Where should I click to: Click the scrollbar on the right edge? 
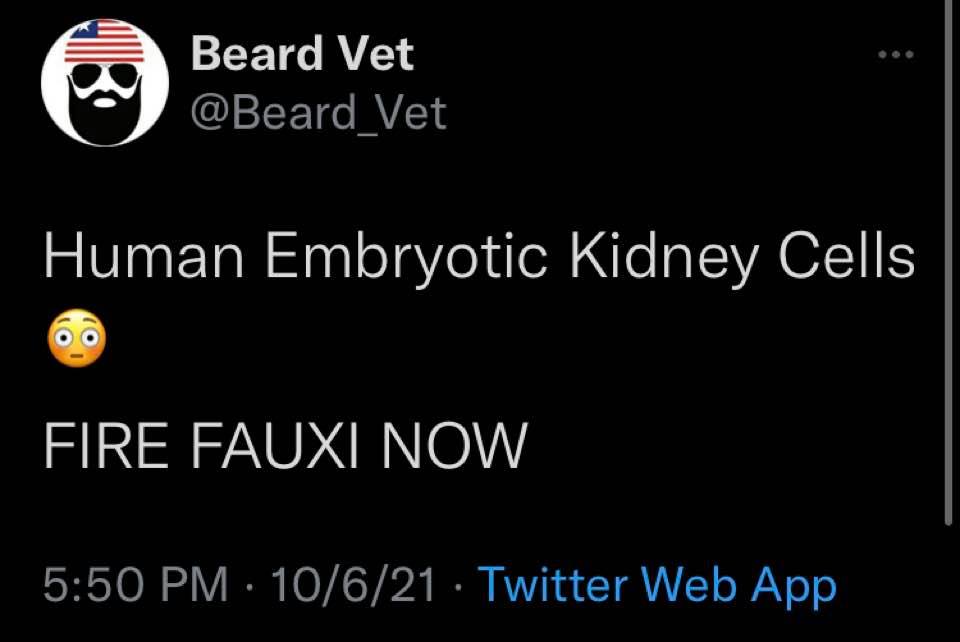click(x=948, y=260)
